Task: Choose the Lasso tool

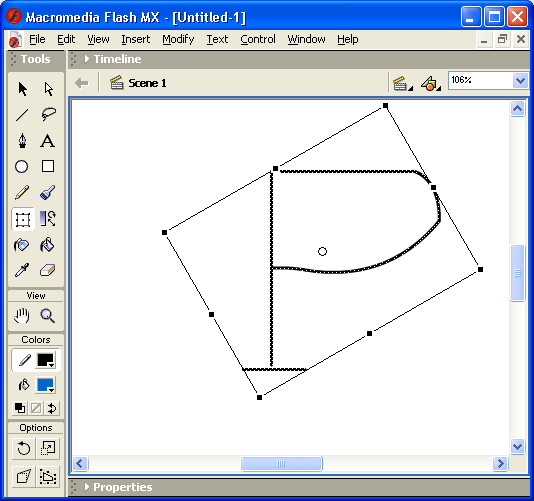Action: tap(48, 115)
